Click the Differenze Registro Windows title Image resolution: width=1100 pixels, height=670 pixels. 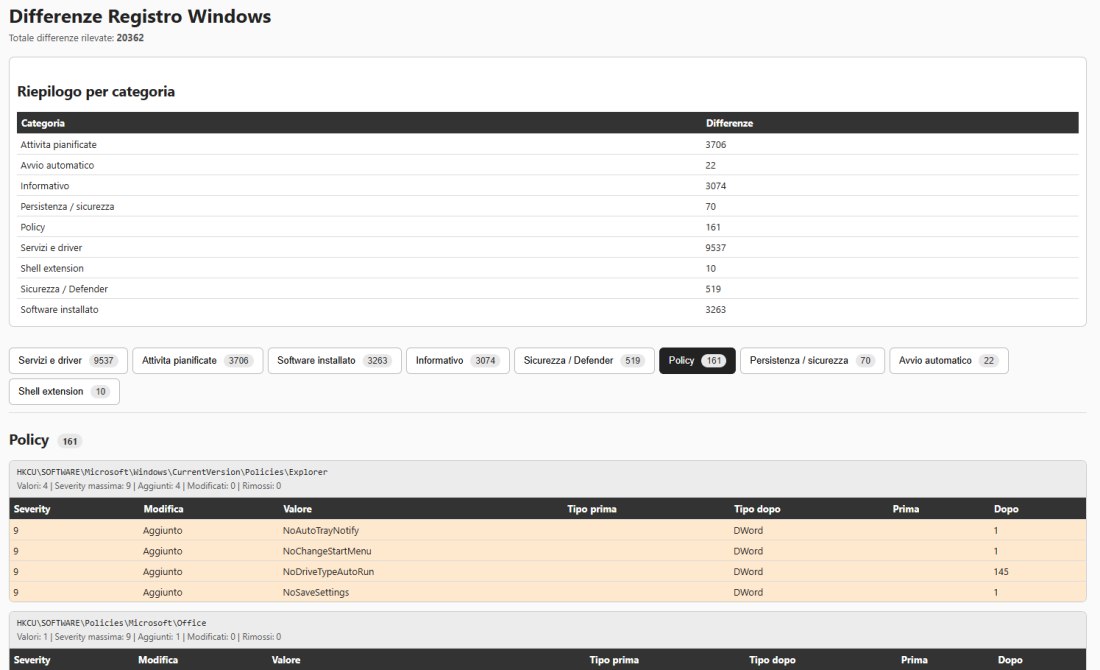click(140, 16)
